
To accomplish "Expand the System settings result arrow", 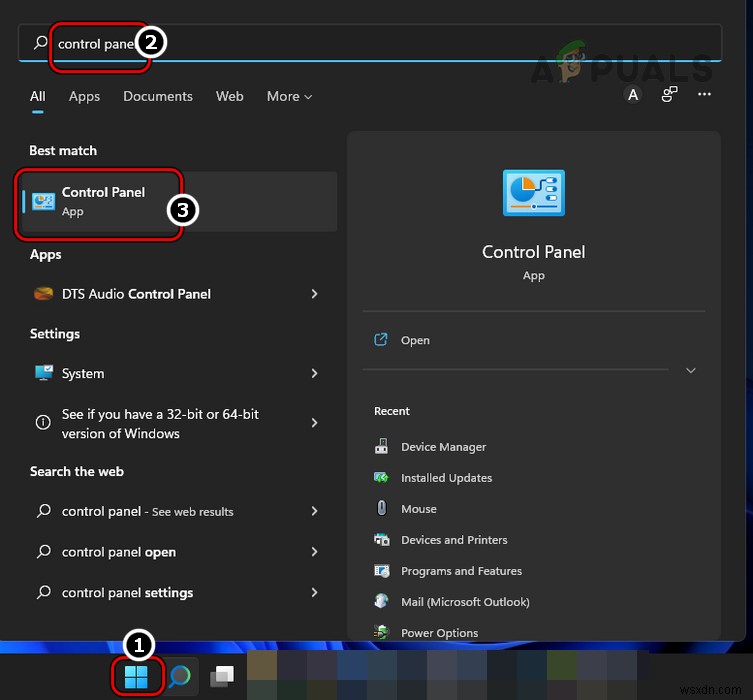I will 314,373.
